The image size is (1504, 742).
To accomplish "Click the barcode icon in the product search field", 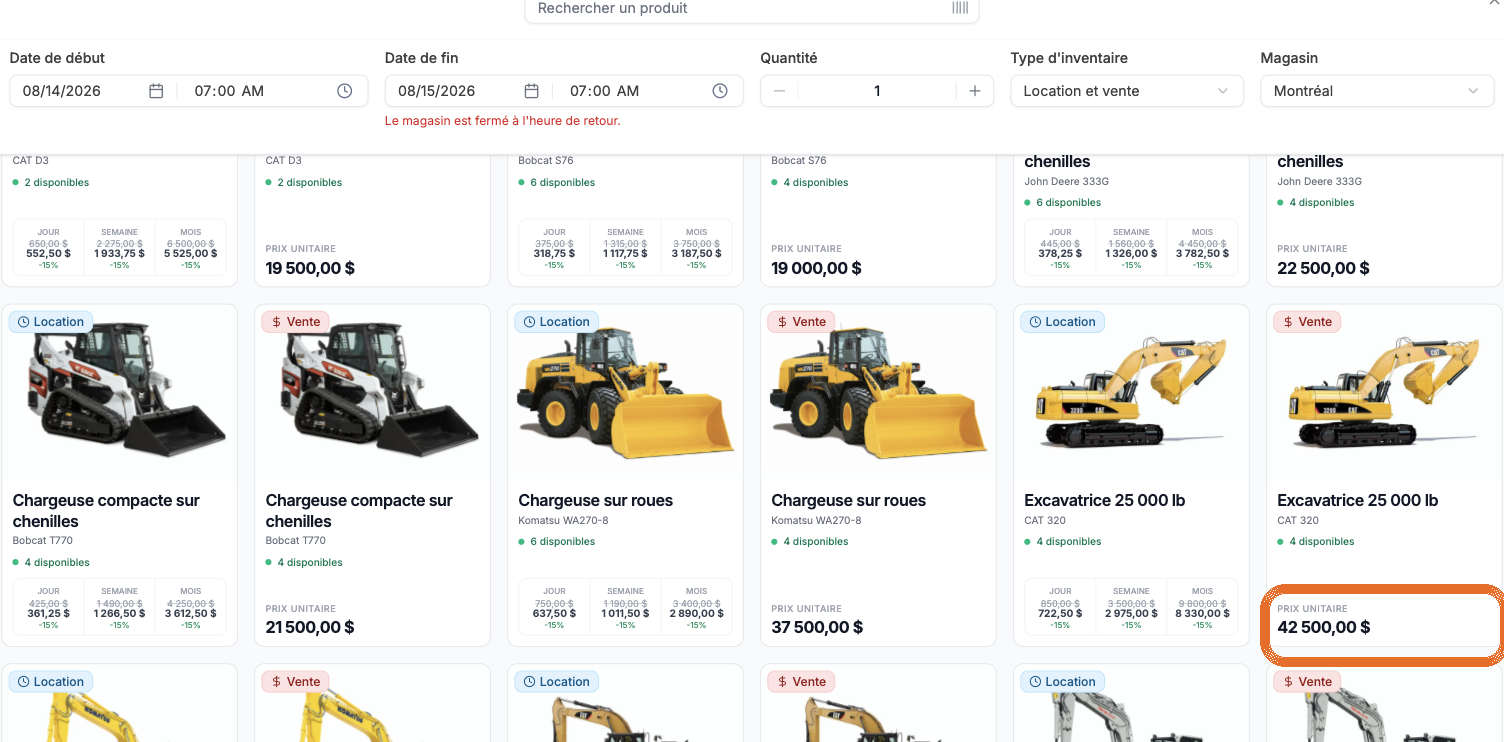I will [960, 8].
